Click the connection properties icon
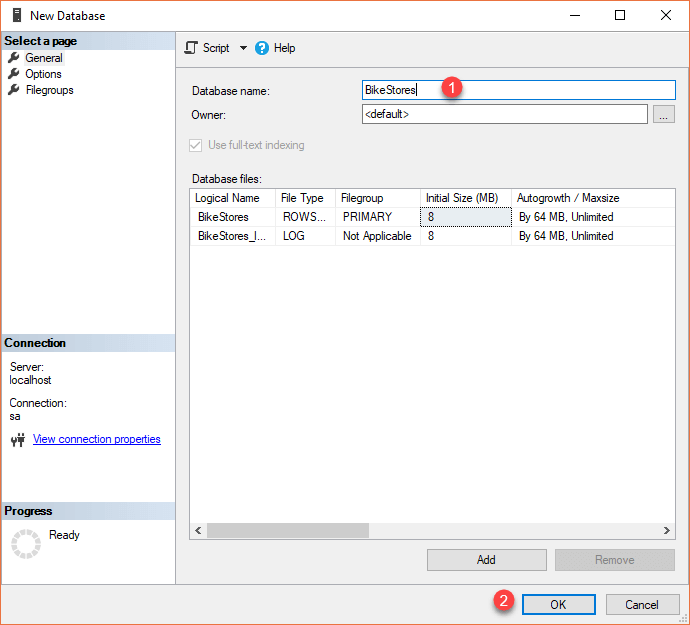690x625 pixels. point(17,440)
